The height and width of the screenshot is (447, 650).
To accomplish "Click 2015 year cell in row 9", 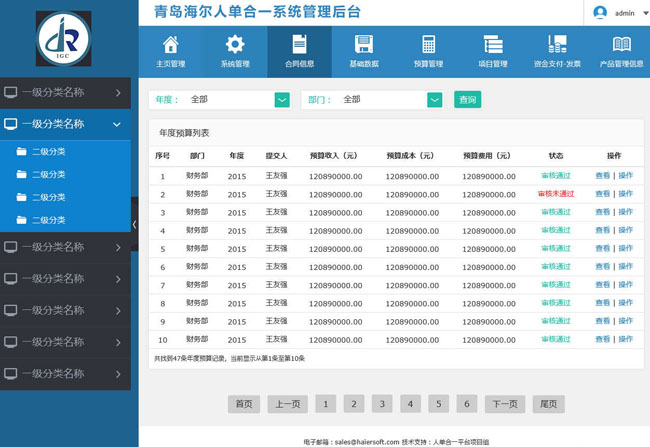I will click(x=237, y=322).
